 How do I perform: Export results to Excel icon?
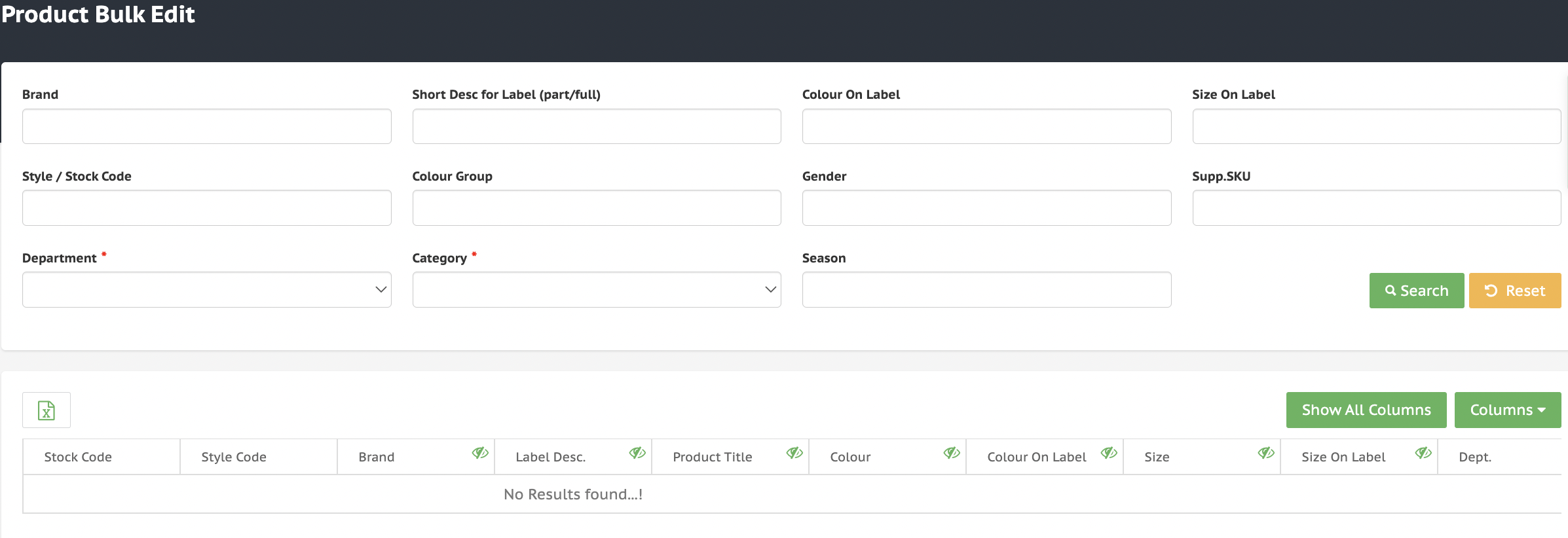tap(47, 410)
